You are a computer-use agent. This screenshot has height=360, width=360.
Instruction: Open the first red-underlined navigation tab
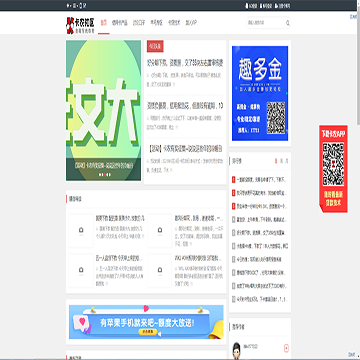click(x=104, y=23)
